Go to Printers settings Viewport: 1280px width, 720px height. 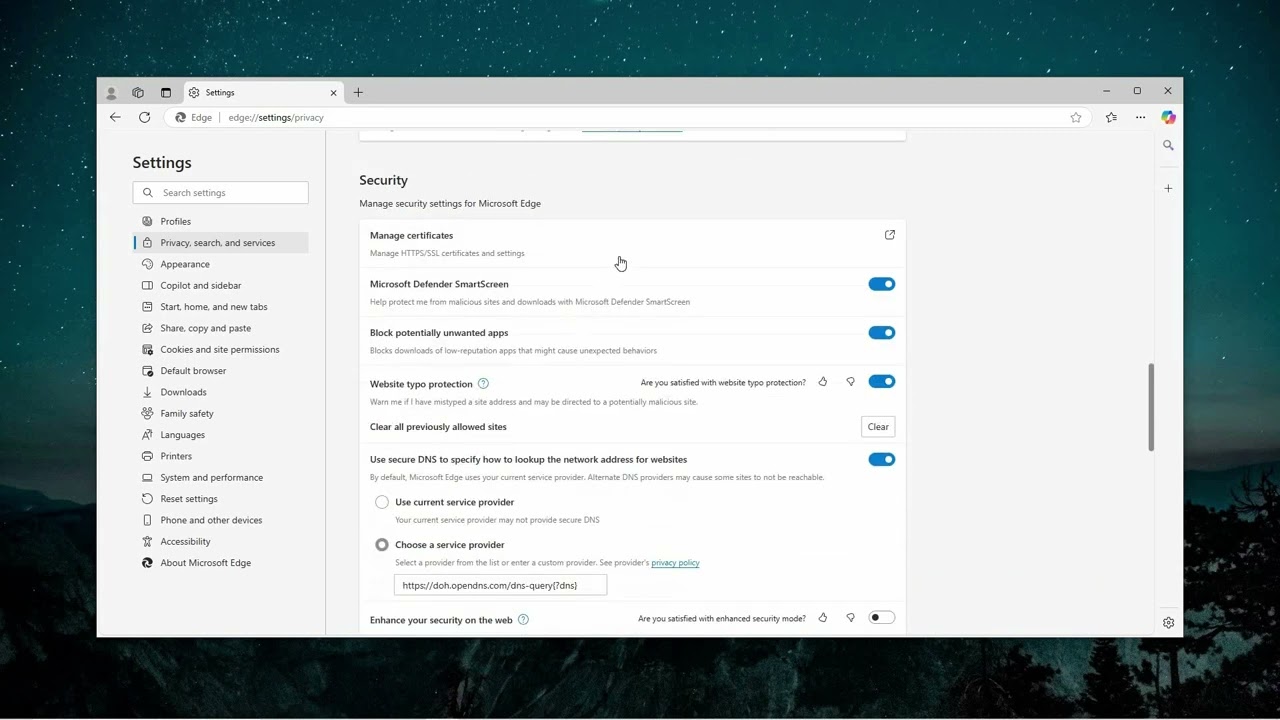pos(220,456)
